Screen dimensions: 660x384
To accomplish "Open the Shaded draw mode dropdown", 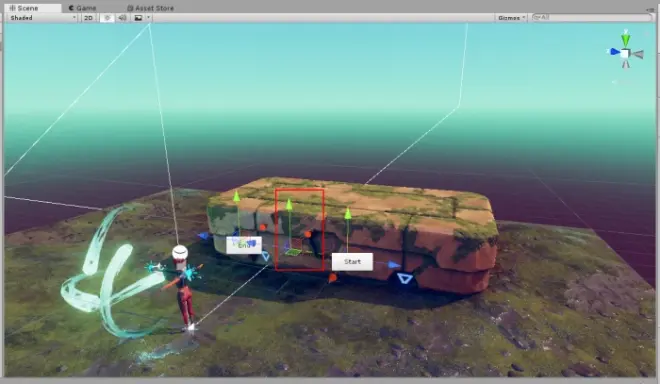I will (x=42, y=18).
